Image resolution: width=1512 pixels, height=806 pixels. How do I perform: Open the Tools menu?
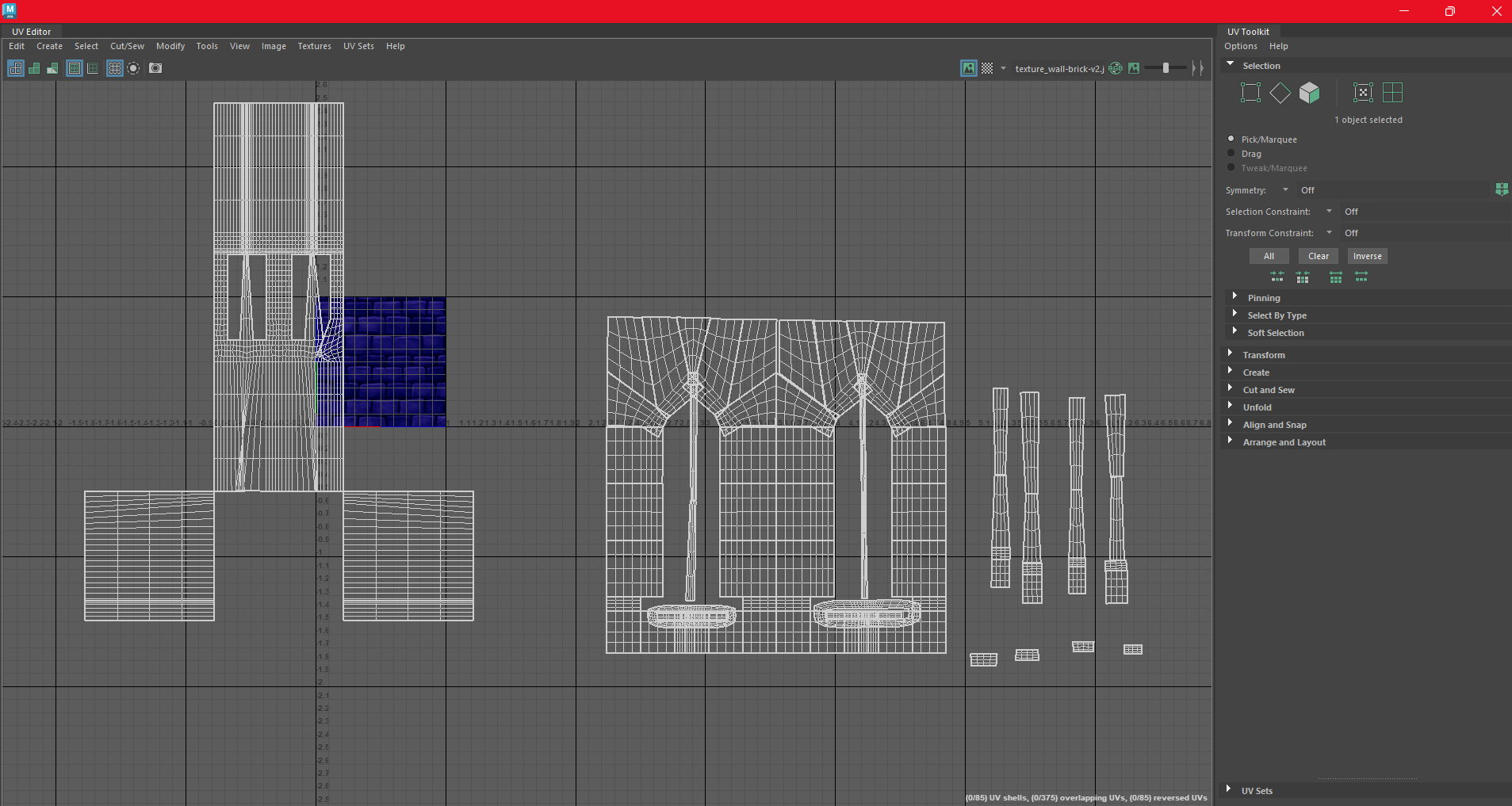(207, 46)
